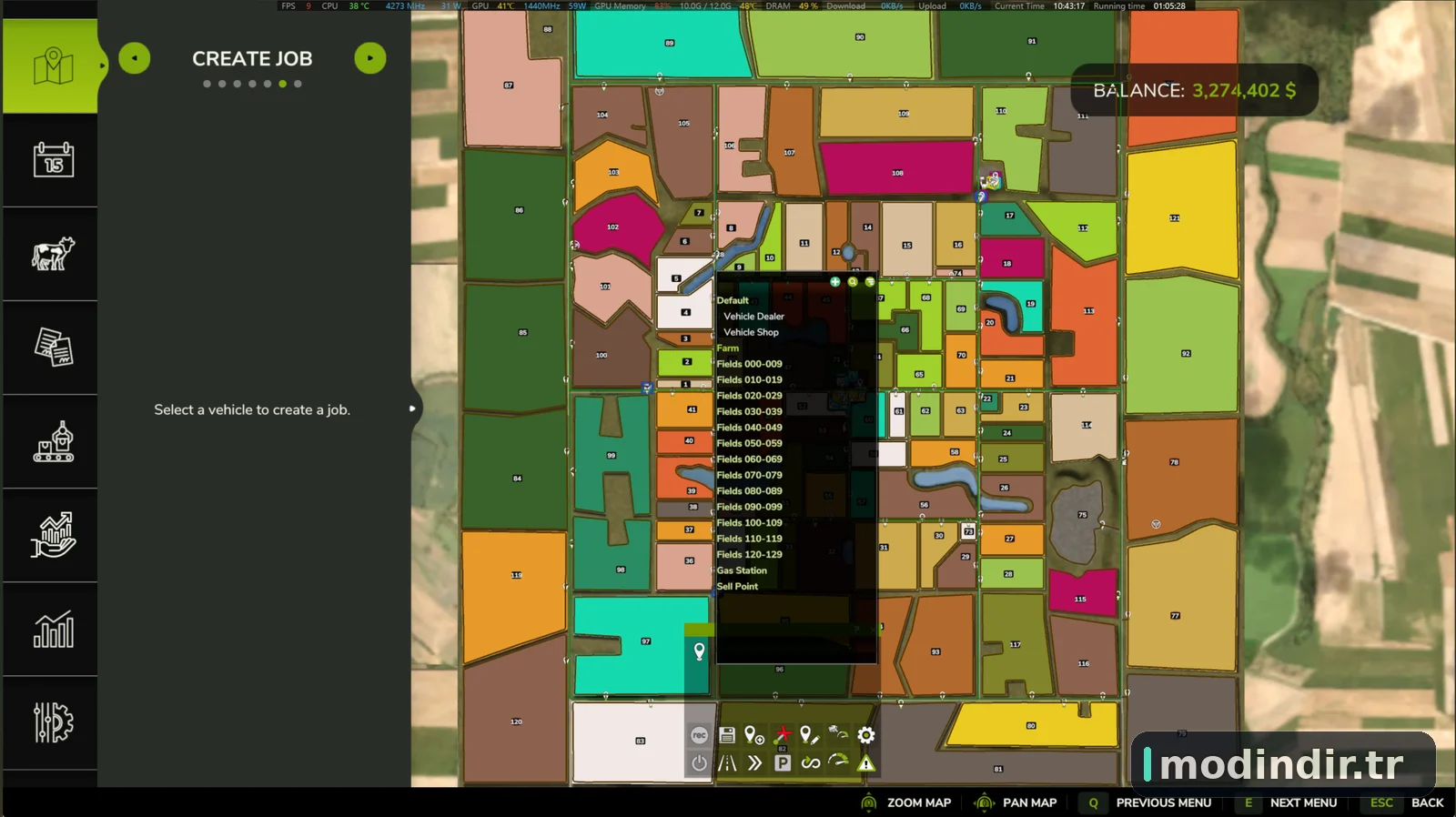Click the 'Select a vehicle to create a job.' text
The width and height of the screenshot is (1456, 817).
[252, 409]
